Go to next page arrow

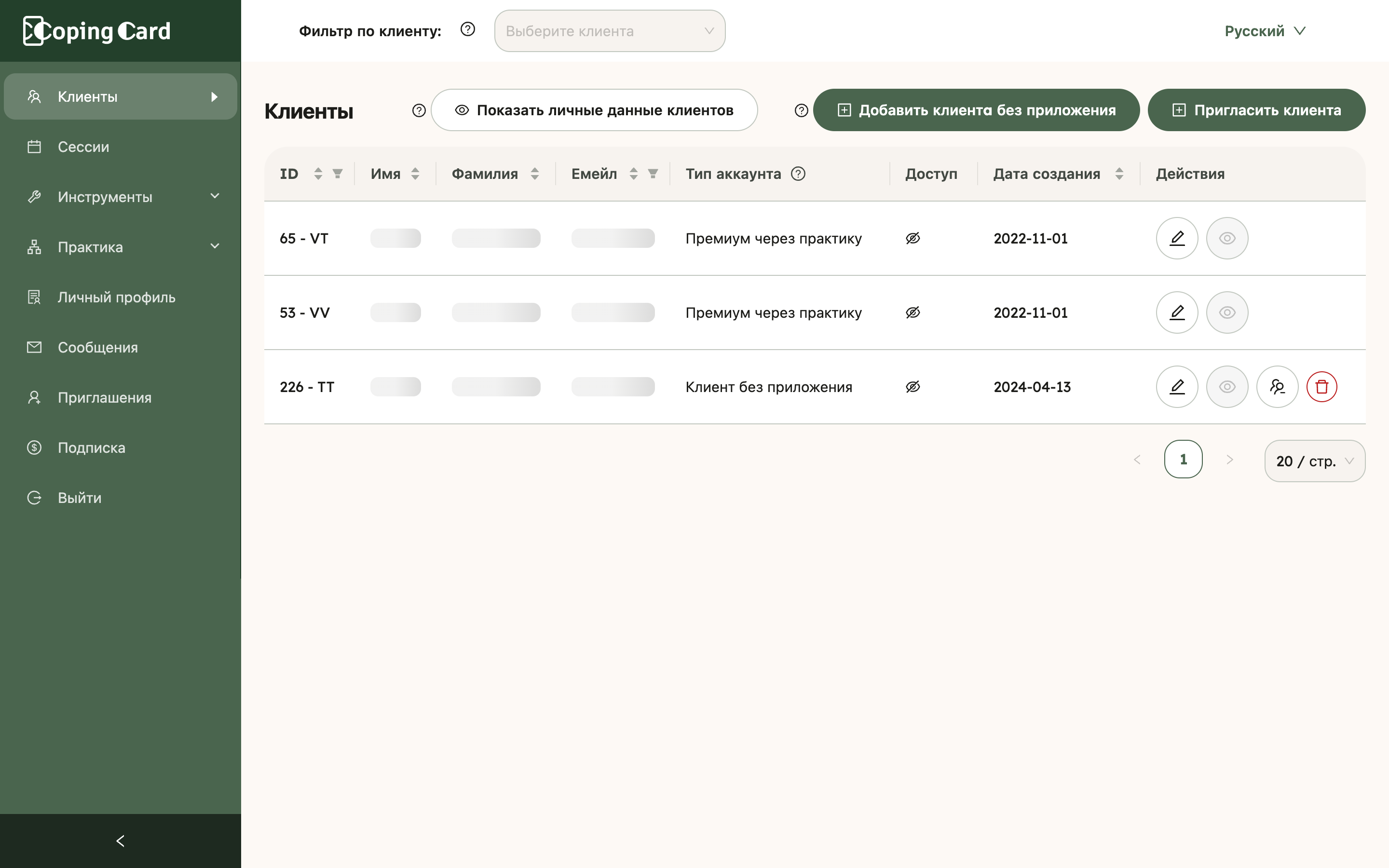1229,459
